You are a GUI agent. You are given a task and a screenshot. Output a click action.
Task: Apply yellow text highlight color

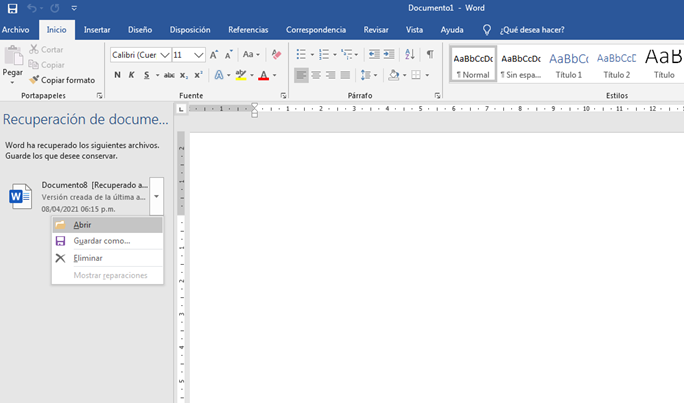point(241,75)
